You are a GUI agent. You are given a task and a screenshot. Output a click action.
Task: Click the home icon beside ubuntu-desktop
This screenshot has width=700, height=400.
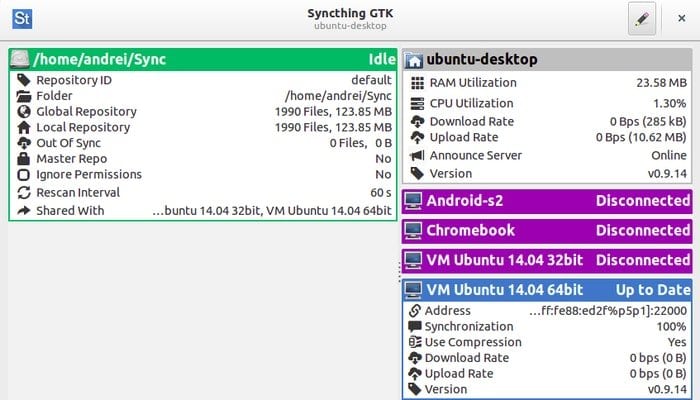tap(413, 60)
